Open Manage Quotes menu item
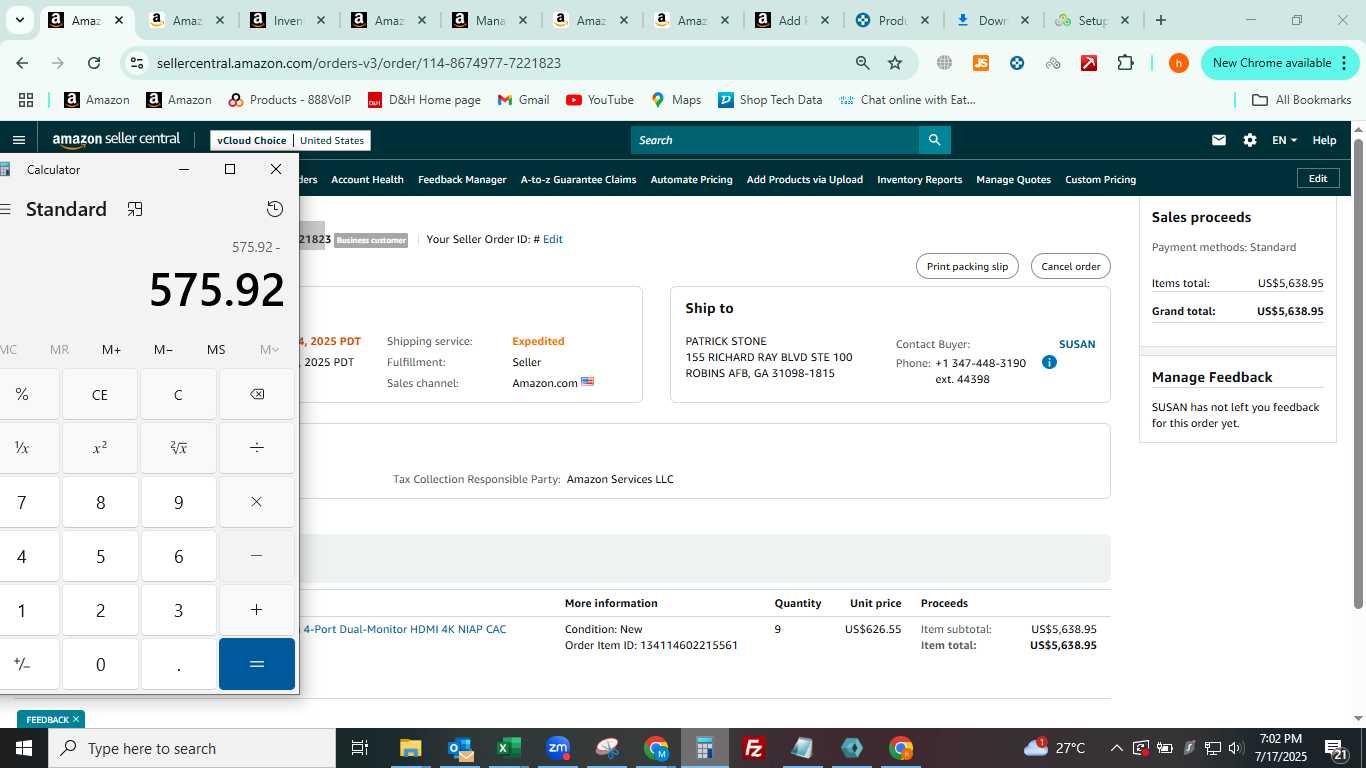This screenshot has height=768, width=1366. (x=1013, y=179)
